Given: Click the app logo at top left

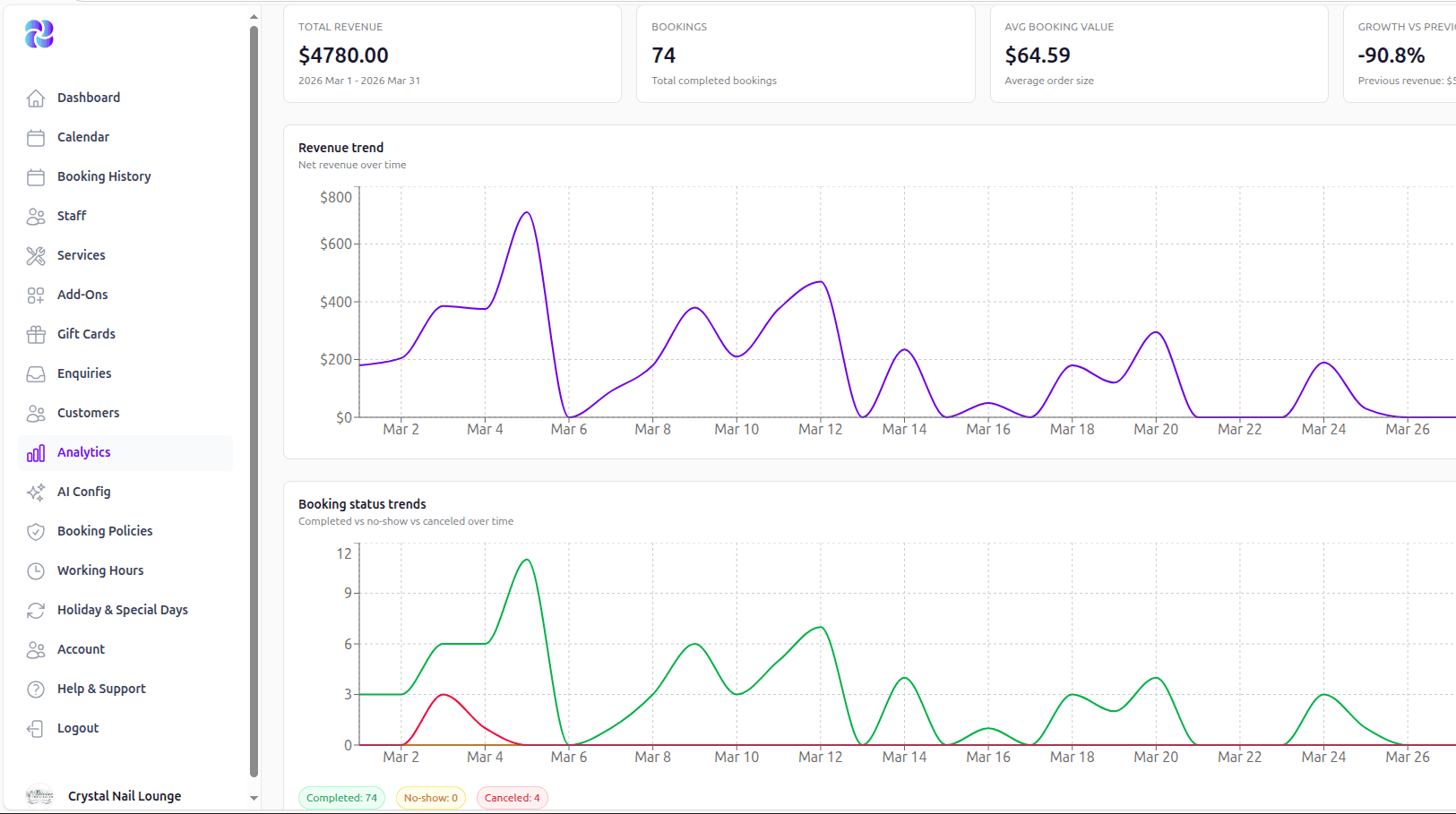Looking at the screenshot, I should click(x=39, y=34).
